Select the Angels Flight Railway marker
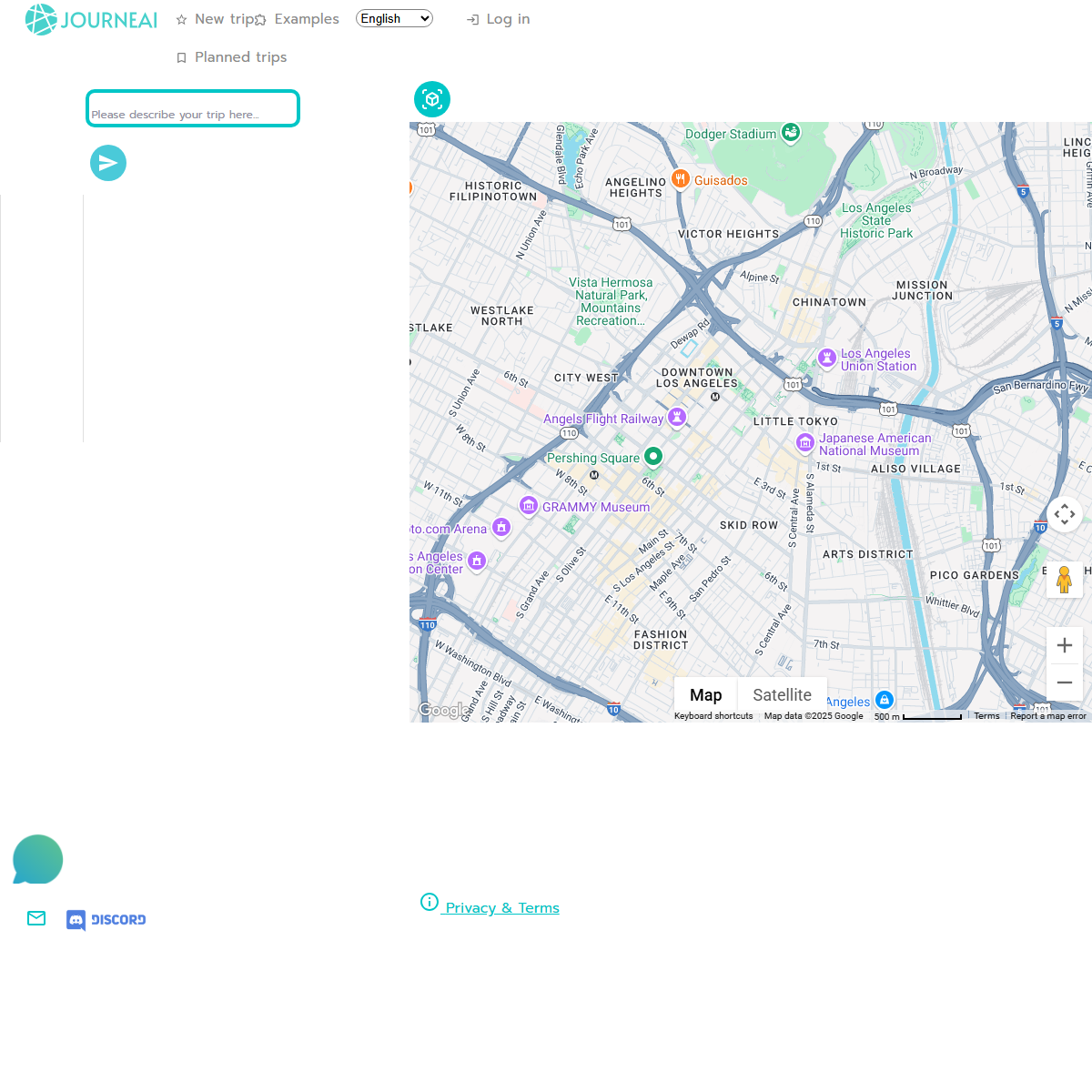Viewport: 1092px width, 1092px height. (x=677, y=417)
